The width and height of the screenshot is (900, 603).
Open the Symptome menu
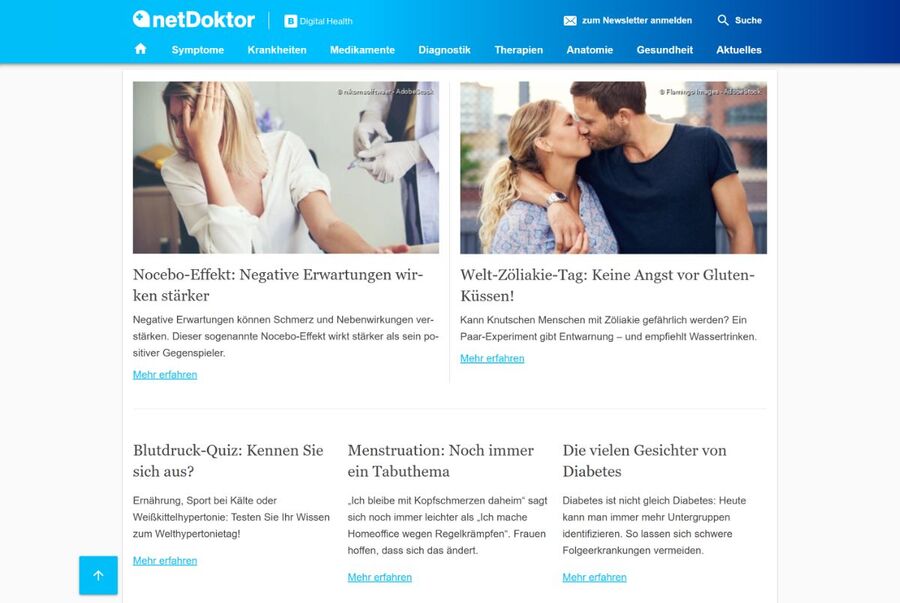click(x=197, y=50)
